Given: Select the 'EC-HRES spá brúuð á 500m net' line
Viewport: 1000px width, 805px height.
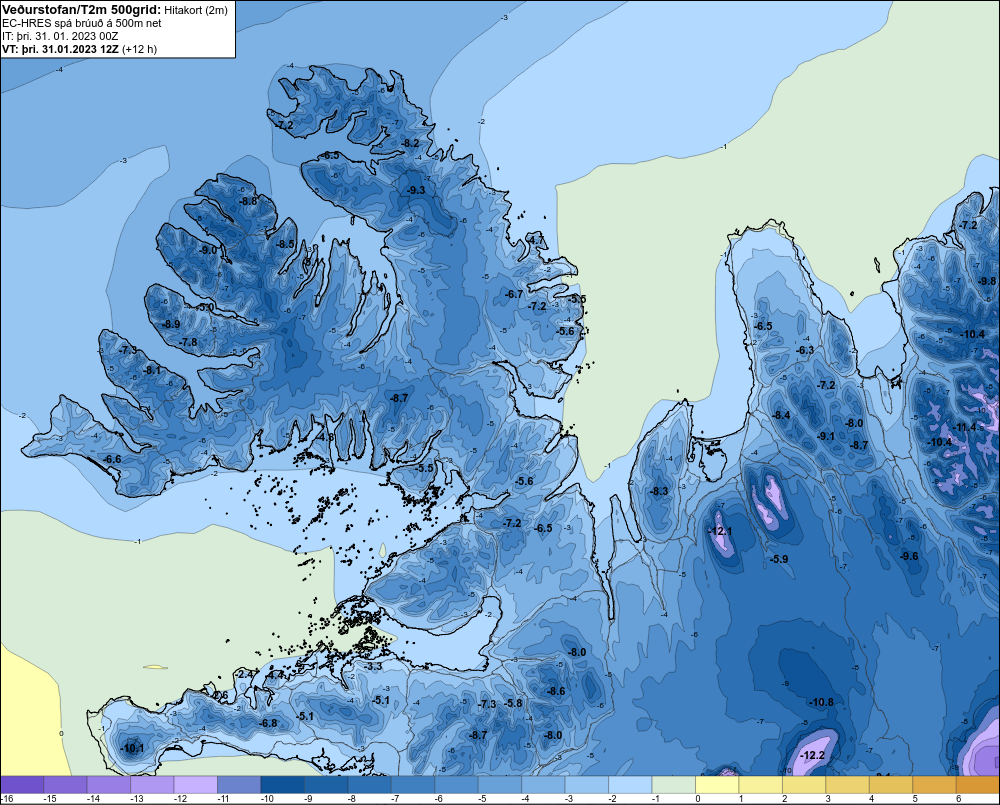Looking at the screenshot, I should (81, 23).
